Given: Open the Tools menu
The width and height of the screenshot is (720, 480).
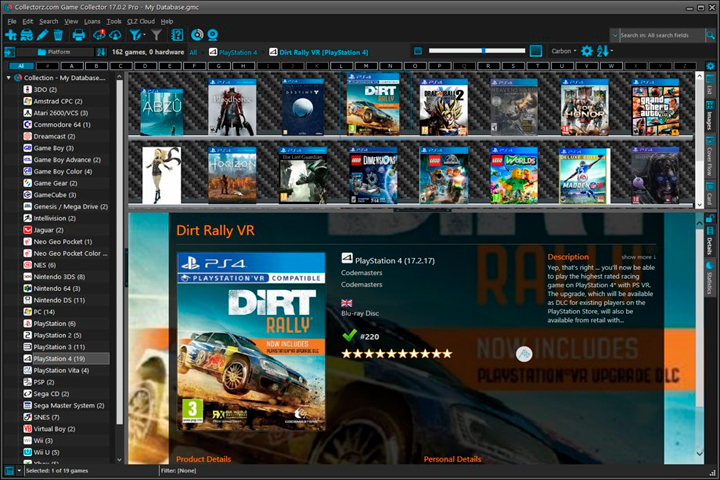Looking at the screenshot, I should tap(114, 21).
